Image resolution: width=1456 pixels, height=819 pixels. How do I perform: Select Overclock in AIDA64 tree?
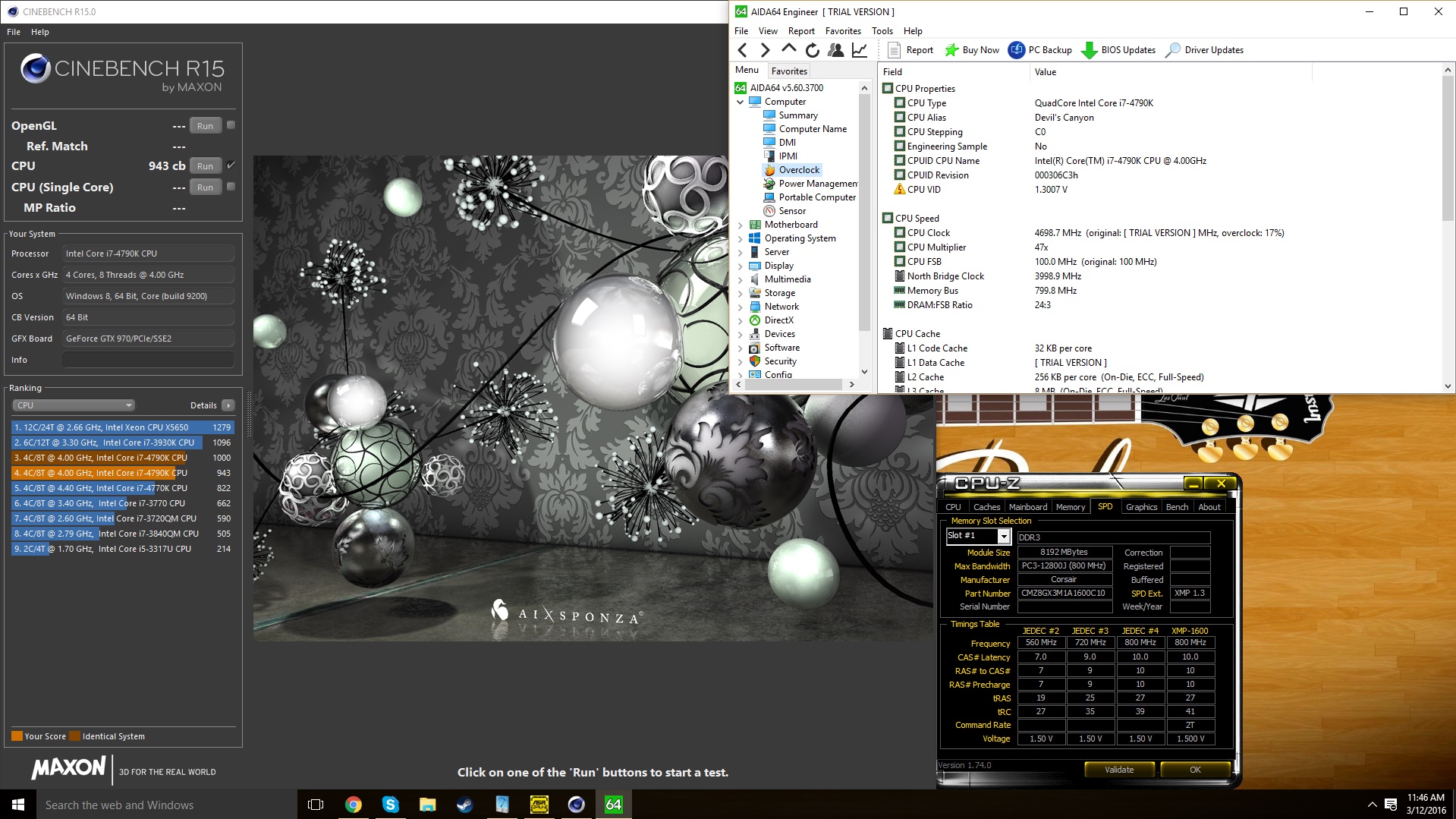pyautogui.click(x=798, y=170)
